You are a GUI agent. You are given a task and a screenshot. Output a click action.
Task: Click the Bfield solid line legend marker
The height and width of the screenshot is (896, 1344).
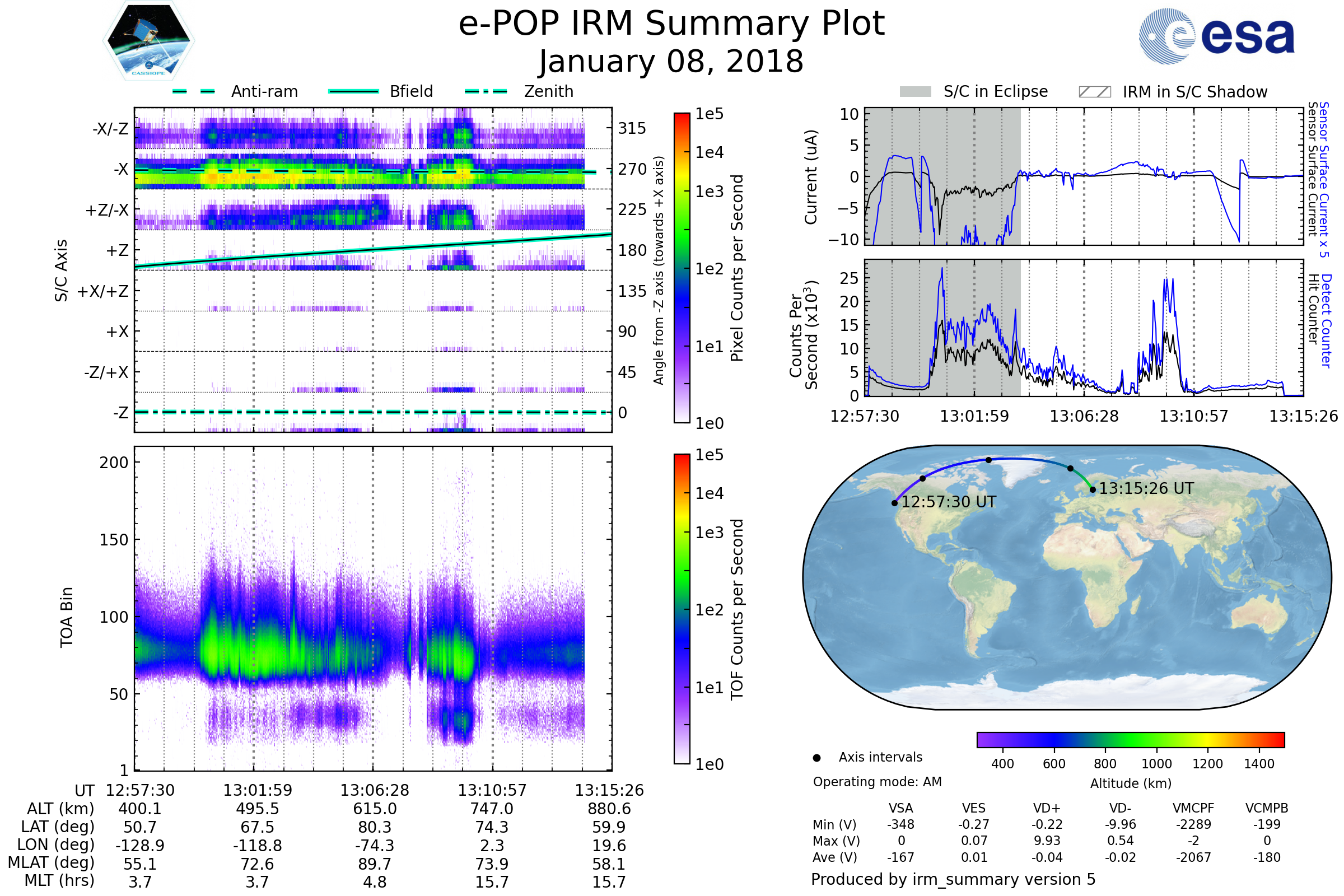click(x=353, y=91)
